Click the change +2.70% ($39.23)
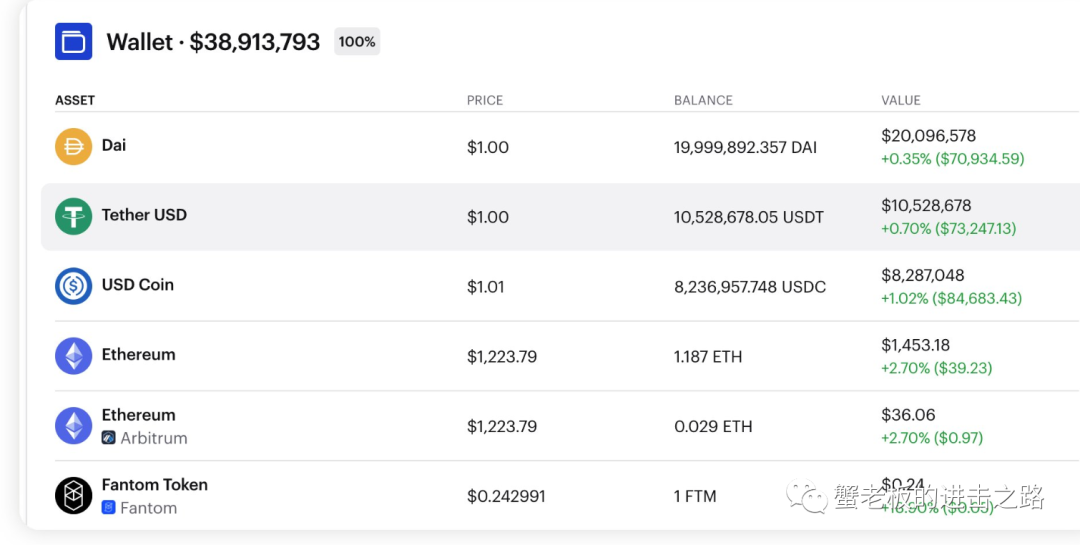The height and width of the screenshot is (545, 1080). click(937, 369)
